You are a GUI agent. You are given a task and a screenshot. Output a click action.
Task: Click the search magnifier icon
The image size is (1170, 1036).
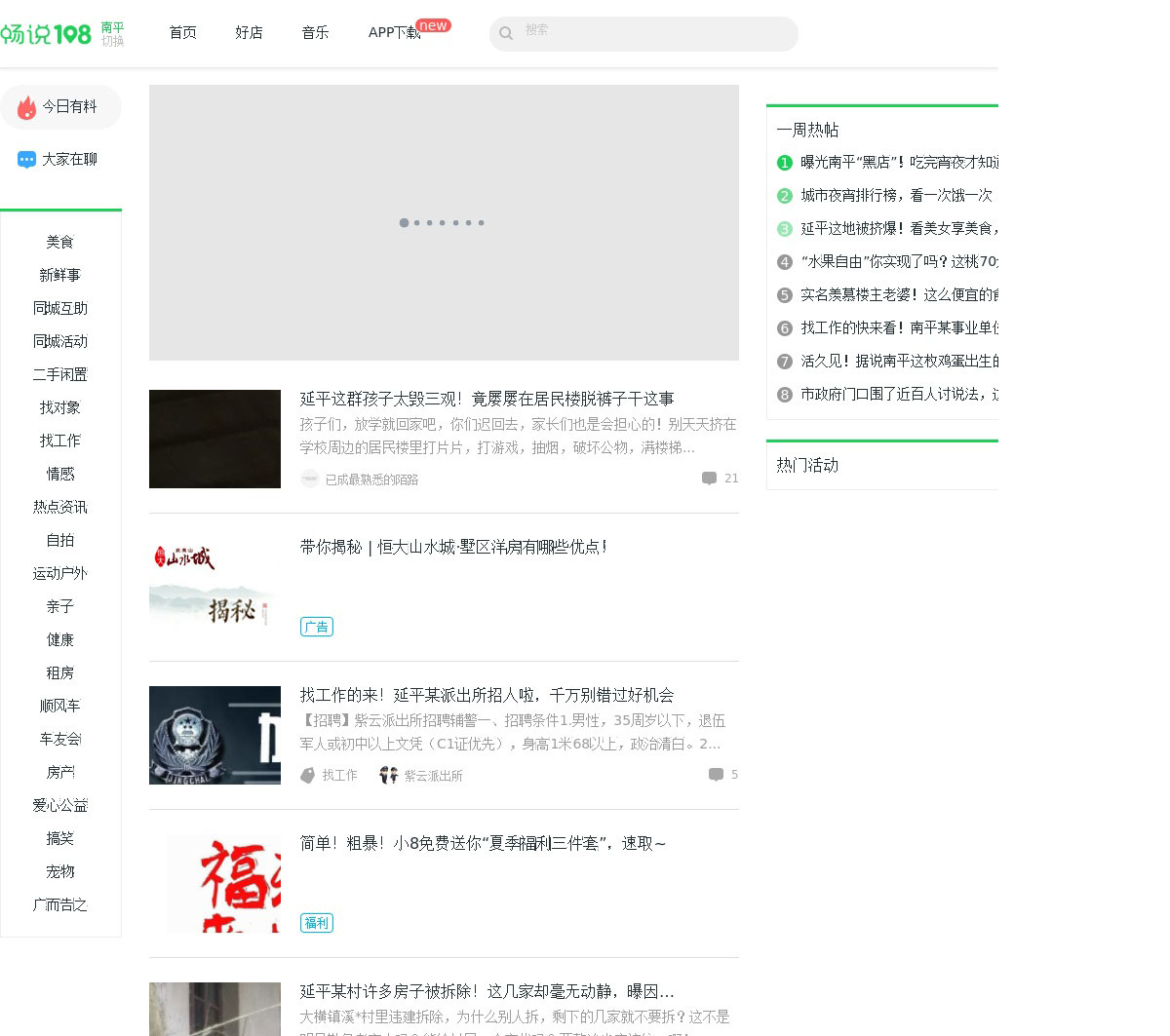click(x=506, y=33)
